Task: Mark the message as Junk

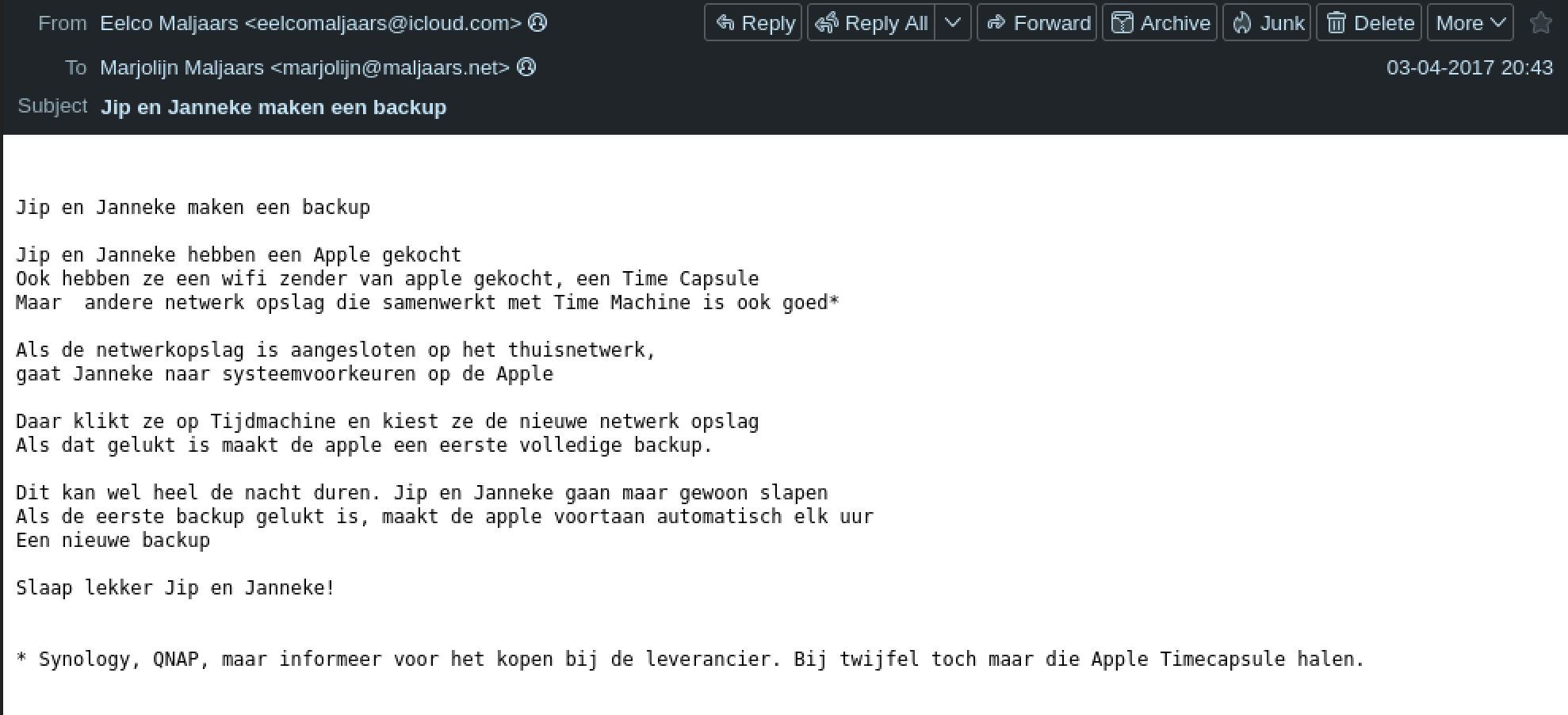Action: pos(1266,23)
